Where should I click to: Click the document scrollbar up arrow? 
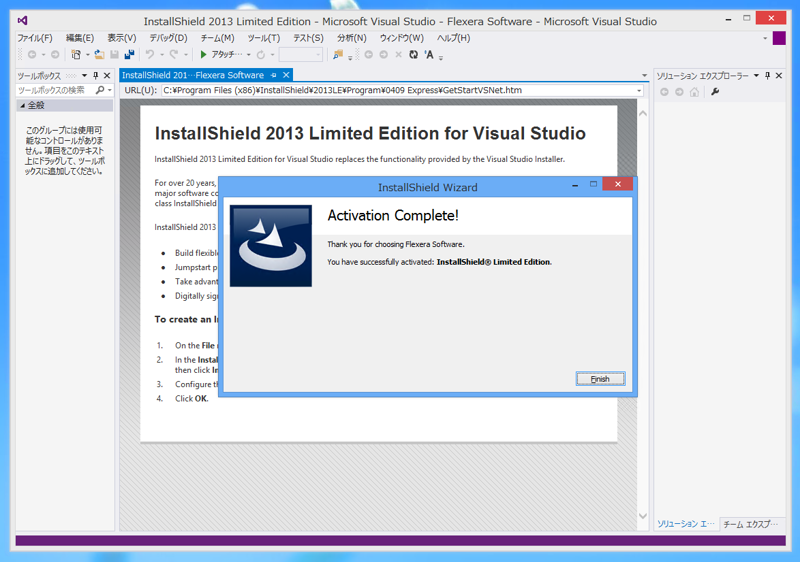point(643,113)
